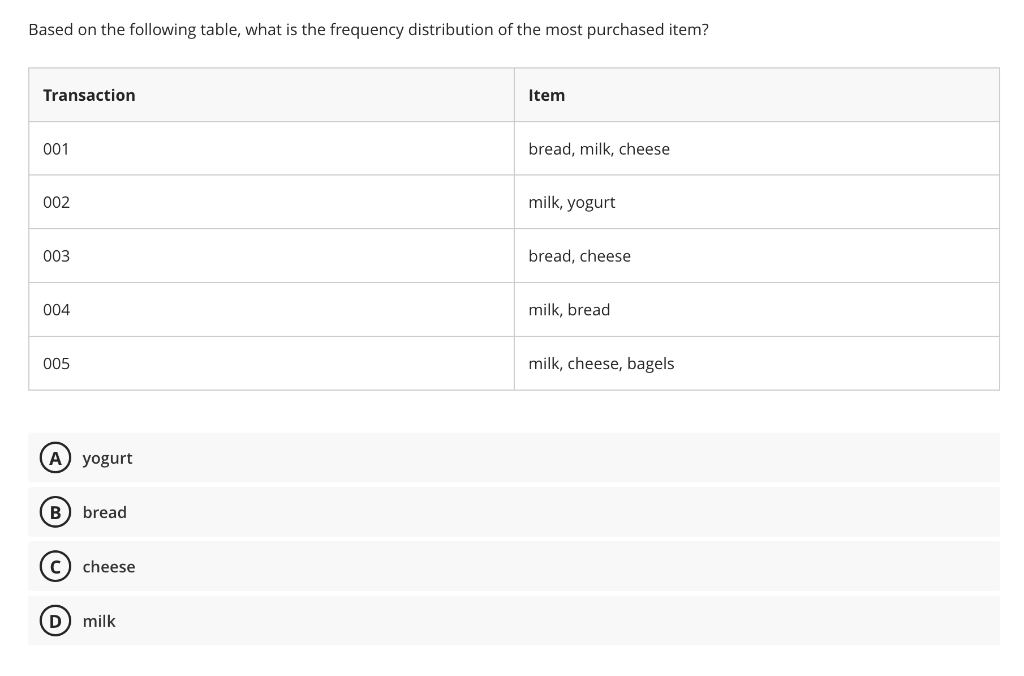The image size is (1024, 676).
Task: Click the circled letter A icon
Action: pos(55,458)
